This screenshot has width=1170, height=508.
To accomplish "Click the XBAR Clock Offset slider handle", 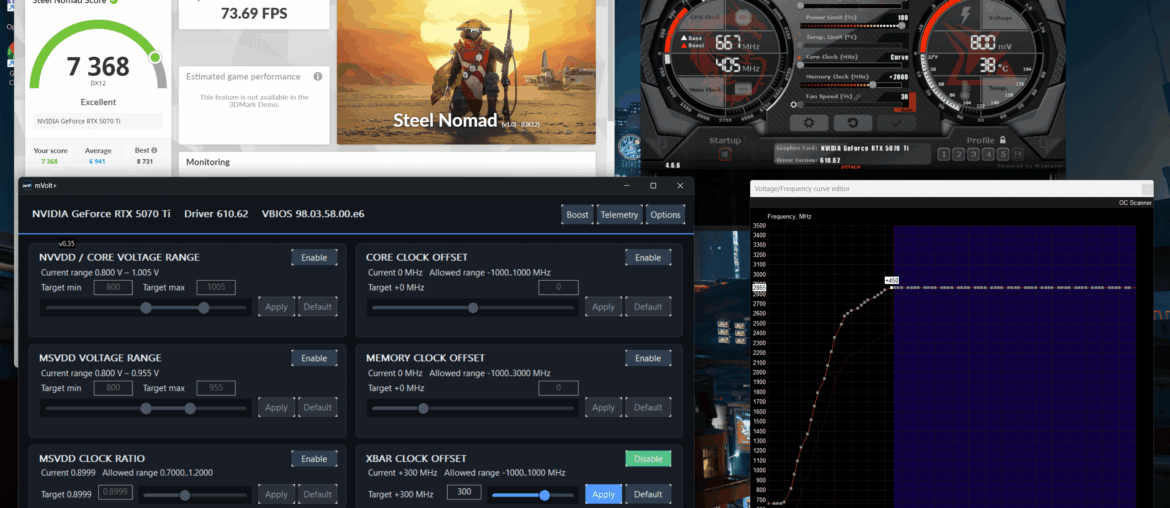I will point(545,495).
